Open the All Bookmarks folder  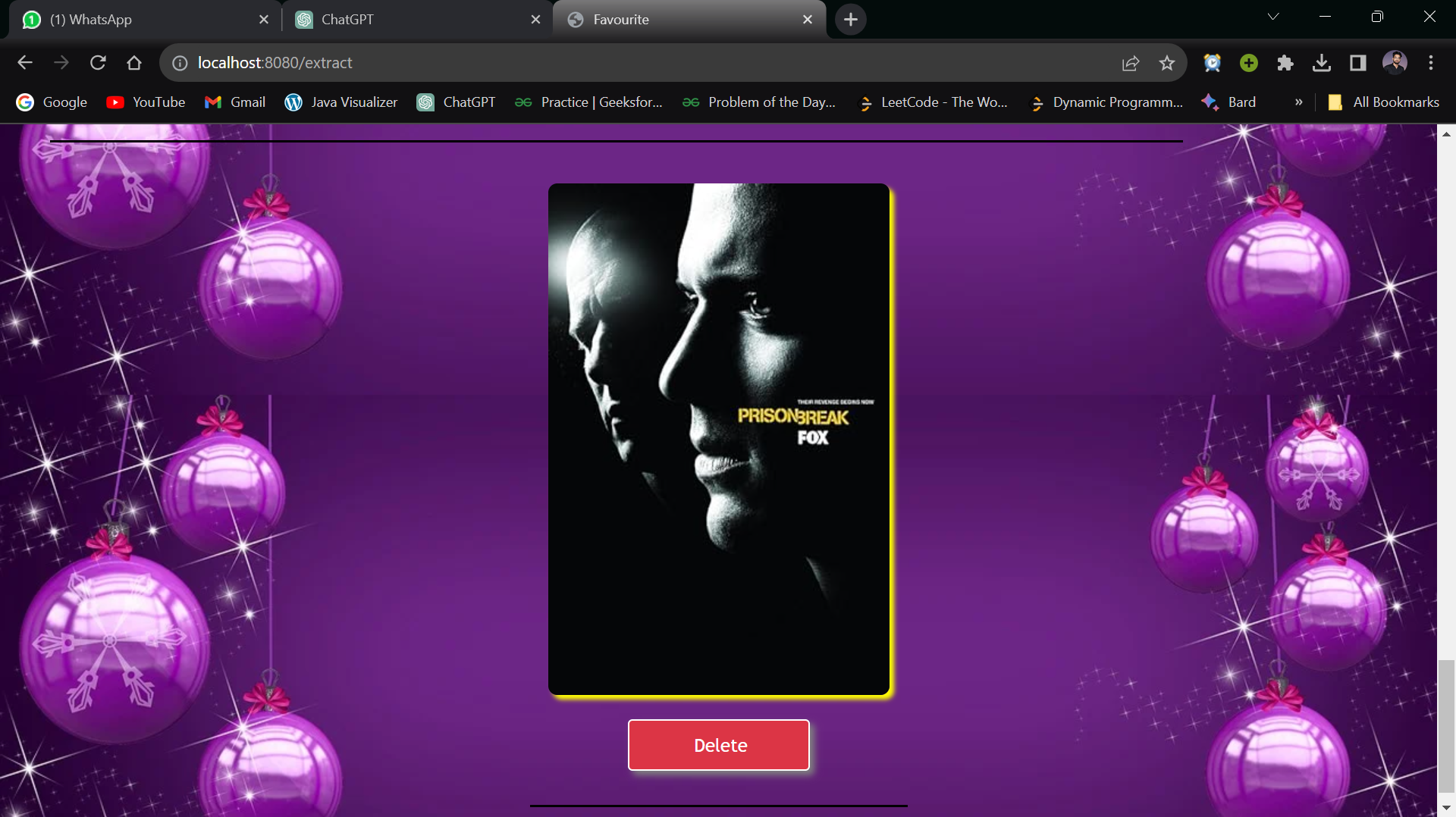click(x=1383, y=102)
